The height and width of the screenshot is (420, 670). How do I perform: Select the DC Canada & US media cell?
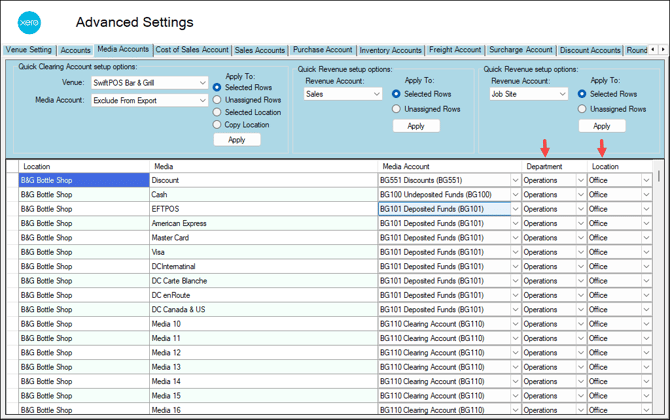263,309
